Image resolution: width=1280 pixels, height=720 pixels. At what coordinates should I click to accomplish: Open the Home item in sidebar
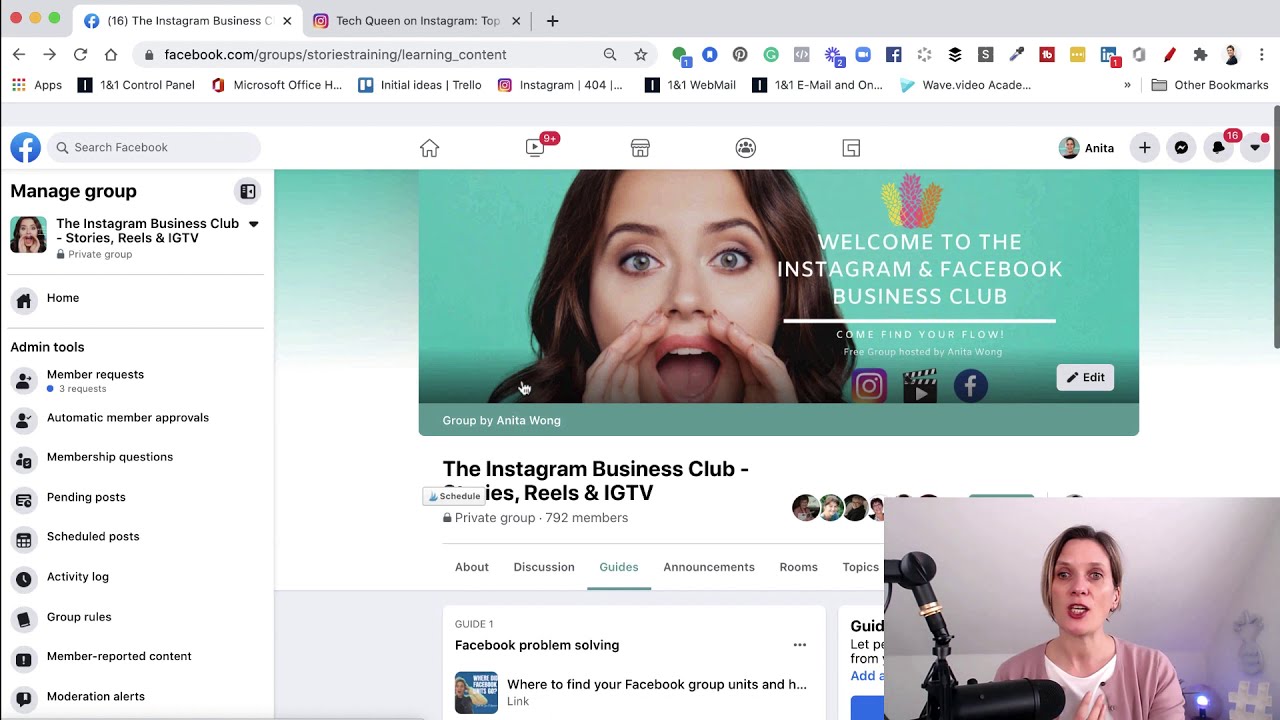click(137, 299)
